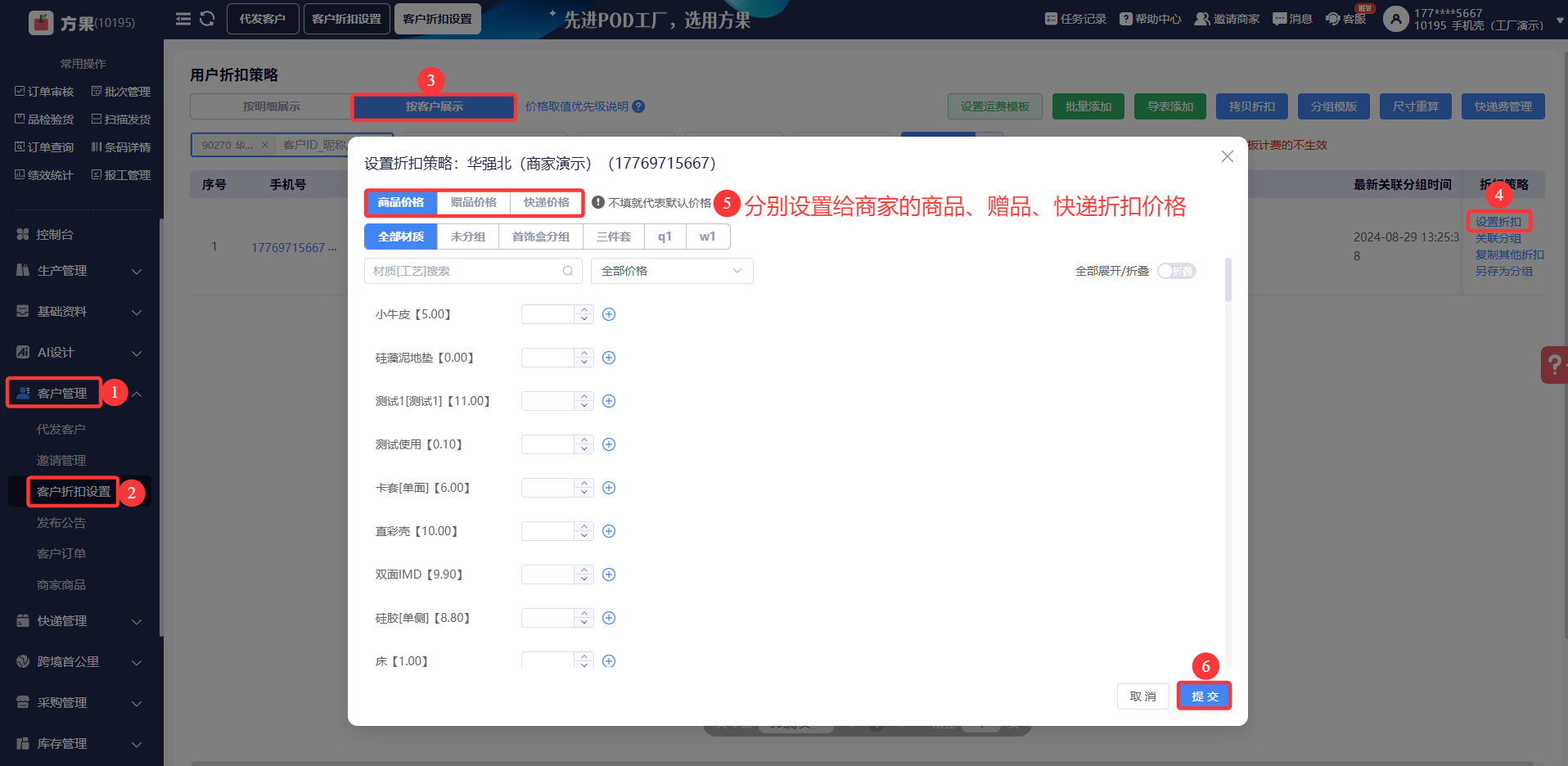Remove the 90270 filter tag
This screenshot has height=766, width=1568.
point(264,145)
